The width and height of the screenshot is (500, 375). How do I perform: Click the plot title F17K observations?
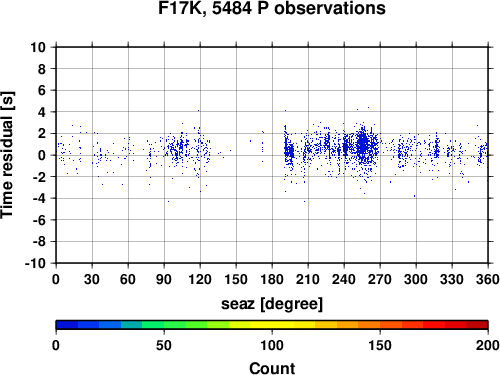pos(272,8)
